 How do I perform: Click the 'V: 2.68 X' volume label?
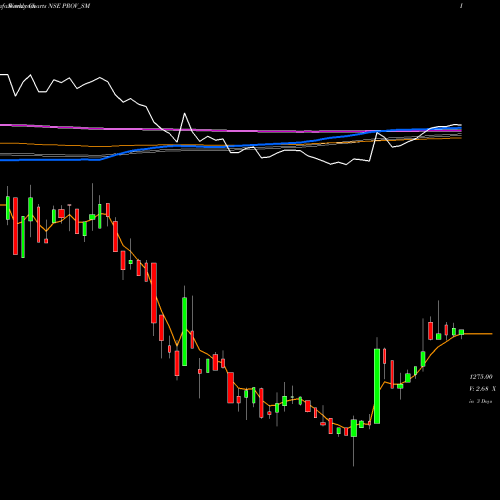482,389
